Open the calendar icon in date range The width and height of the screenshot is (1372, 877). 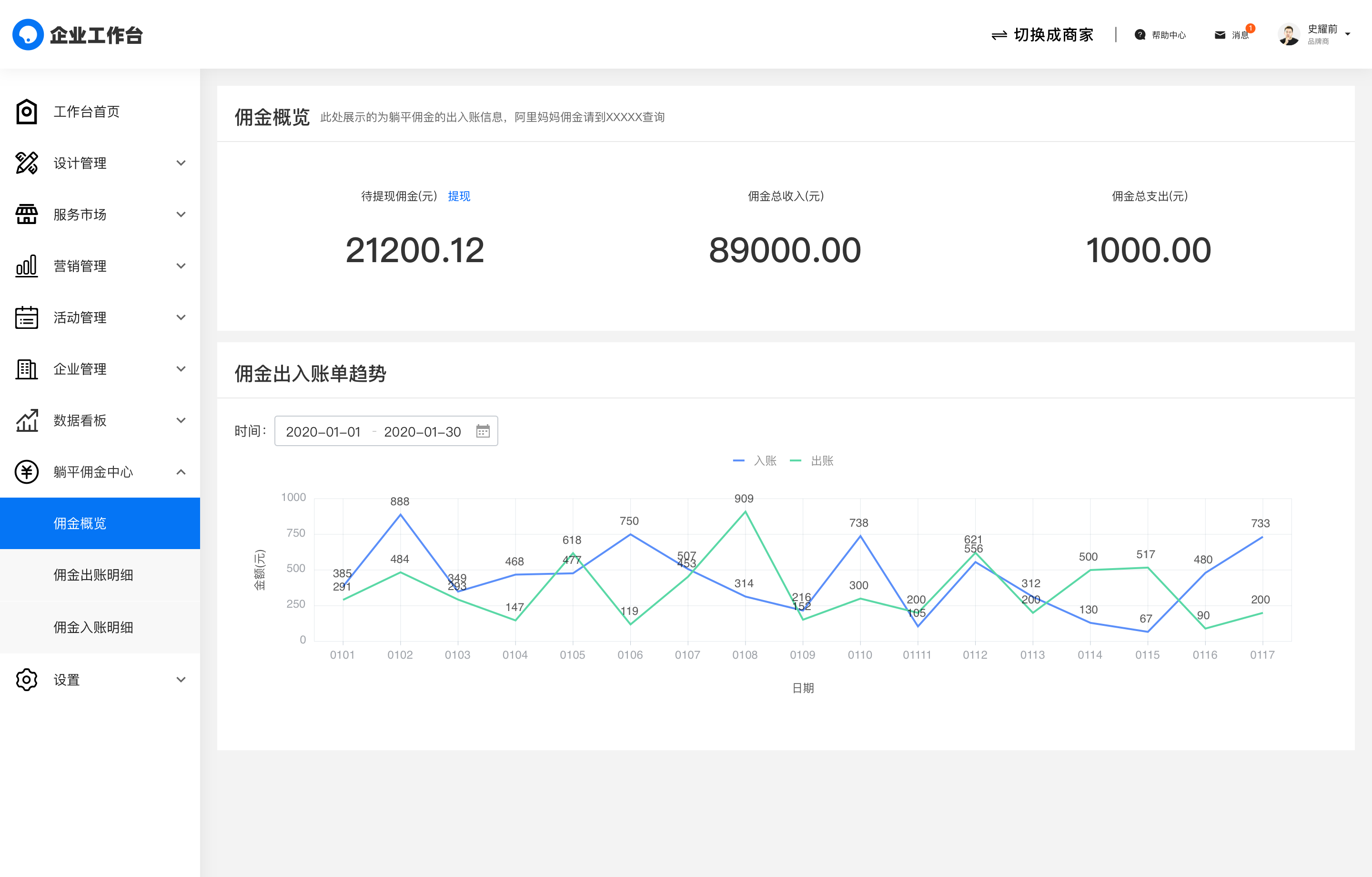(483, 431)
